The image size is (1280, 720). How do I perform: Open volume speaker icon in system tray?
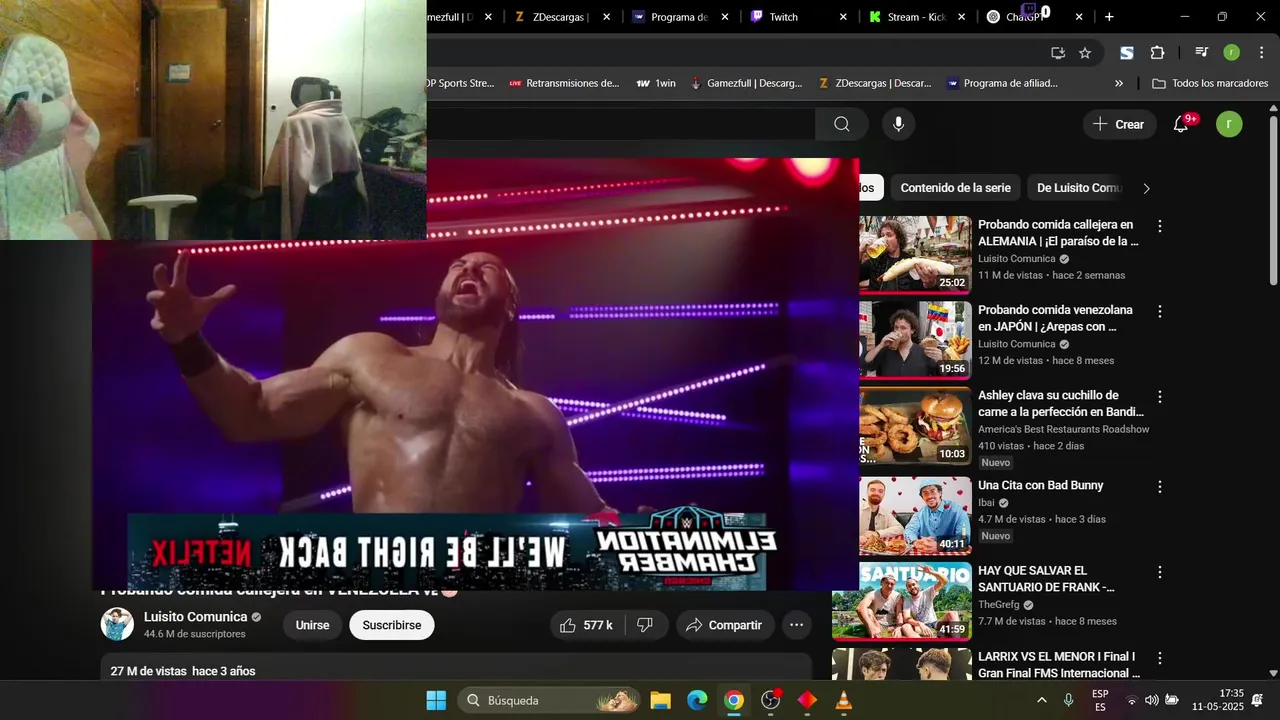coord(1151,700)
